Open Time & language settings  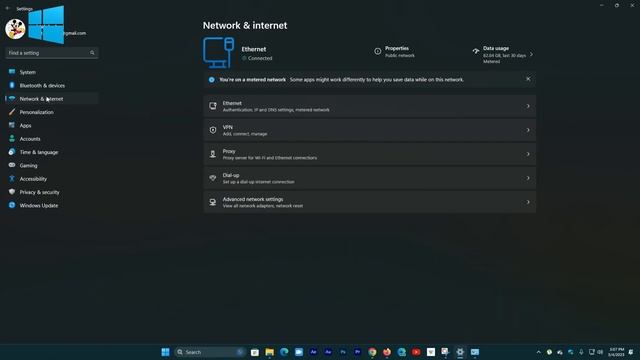click(52, 152)
